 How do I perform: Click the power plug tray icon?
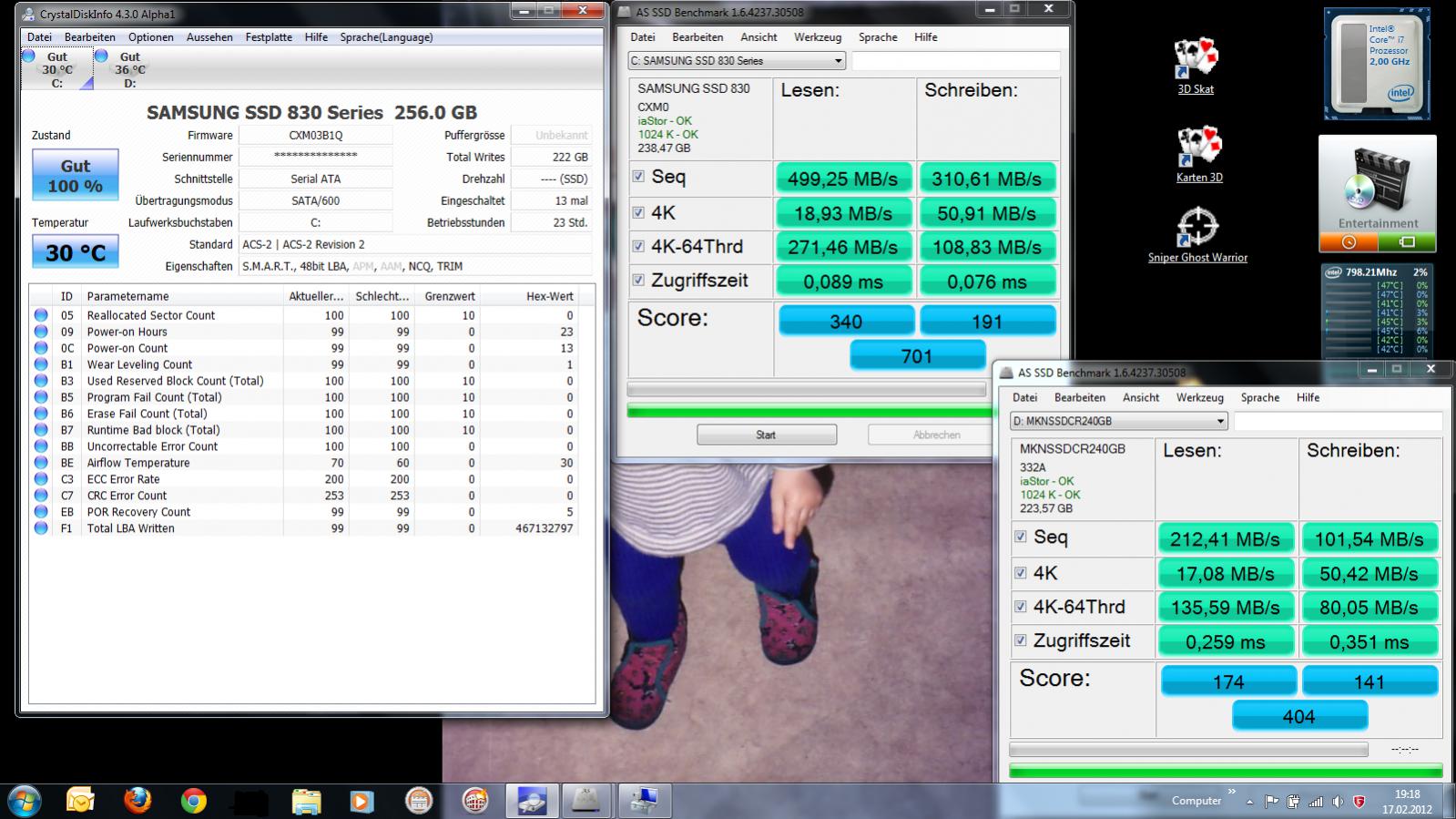click(x=1293, y=802)
